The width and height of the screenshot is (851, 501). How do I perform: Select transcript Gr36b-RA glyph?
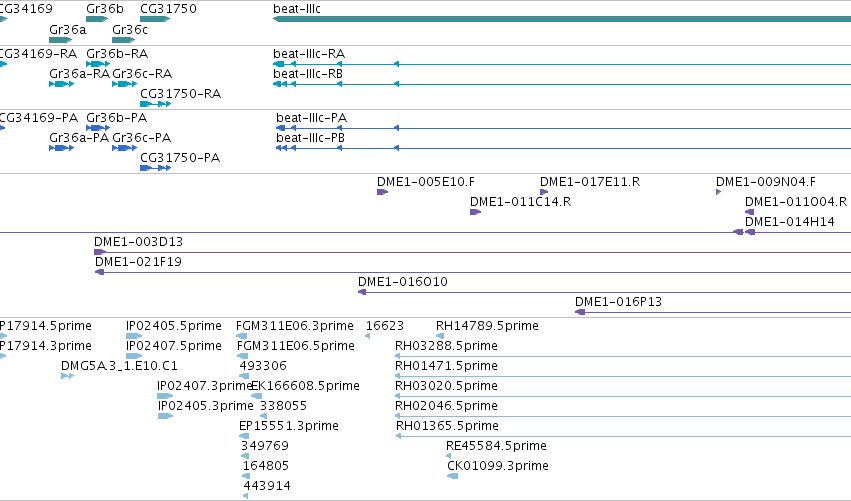(98, 64)
